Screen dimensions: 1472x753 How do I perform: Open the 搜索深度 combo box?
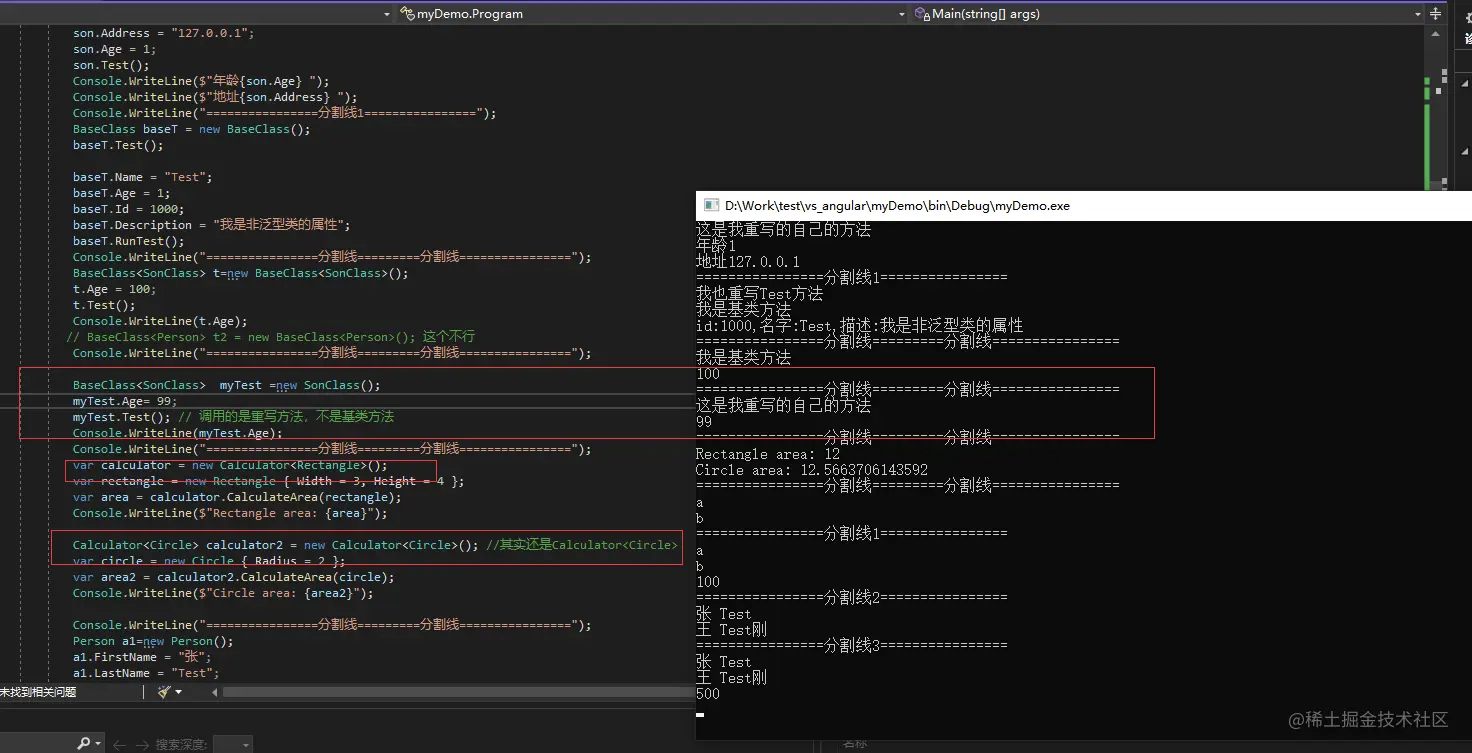[x=233, y=745]
